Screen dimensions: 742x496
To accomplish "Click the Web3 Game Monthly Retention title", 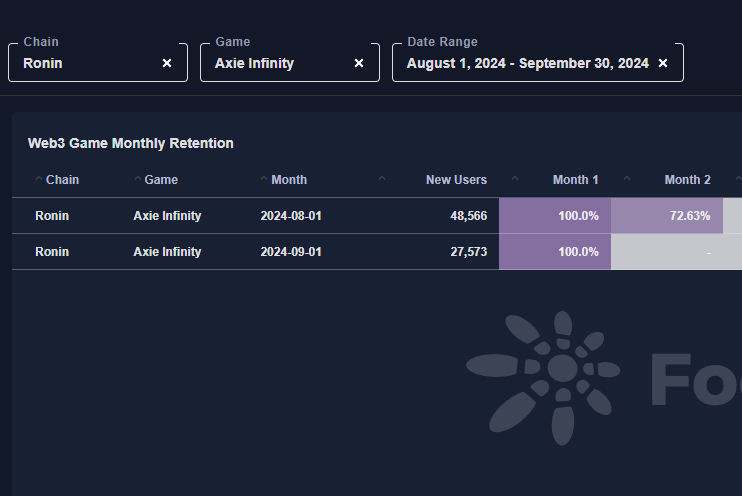I will pos(131,143).
